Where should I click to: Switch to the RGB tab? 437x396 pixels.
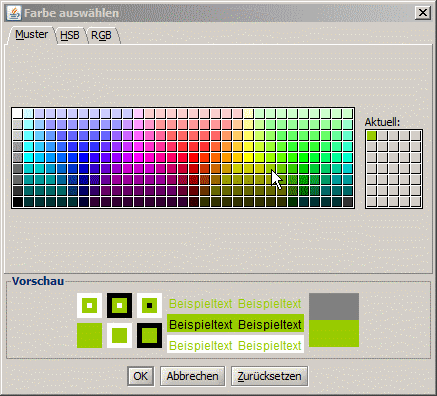pyautogui.click(x=101, y=35)
